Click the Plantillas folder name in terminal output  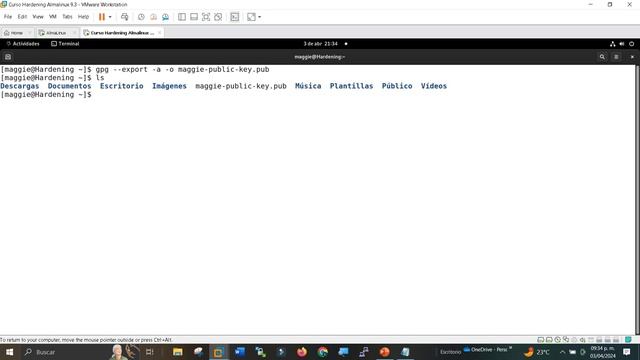[351, 86]
